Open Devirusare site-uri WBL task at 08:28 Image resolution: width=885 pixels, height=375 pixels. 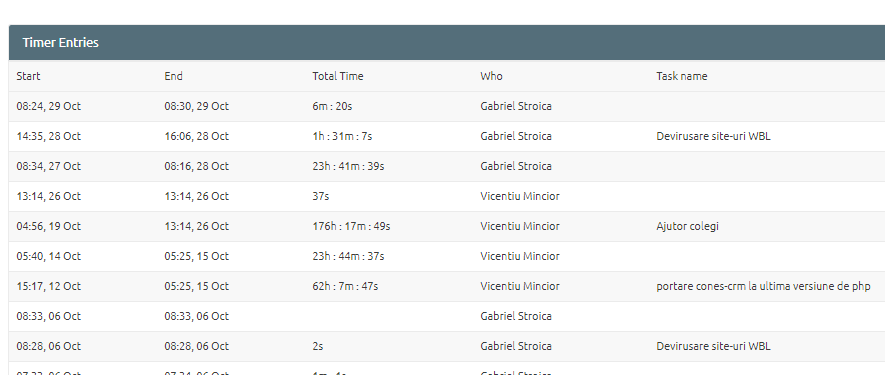tap(713, 346)
